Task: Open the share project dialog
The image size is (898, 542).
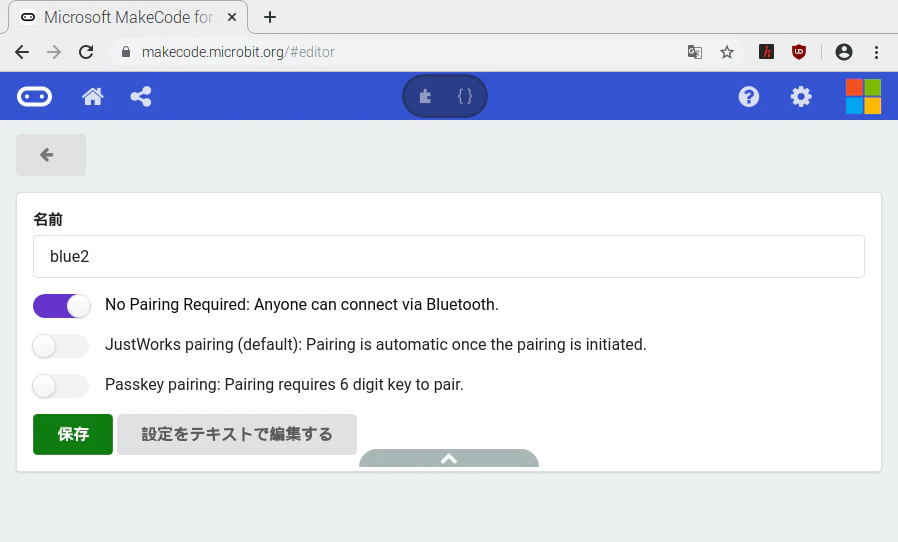Action: click(141, 96)
